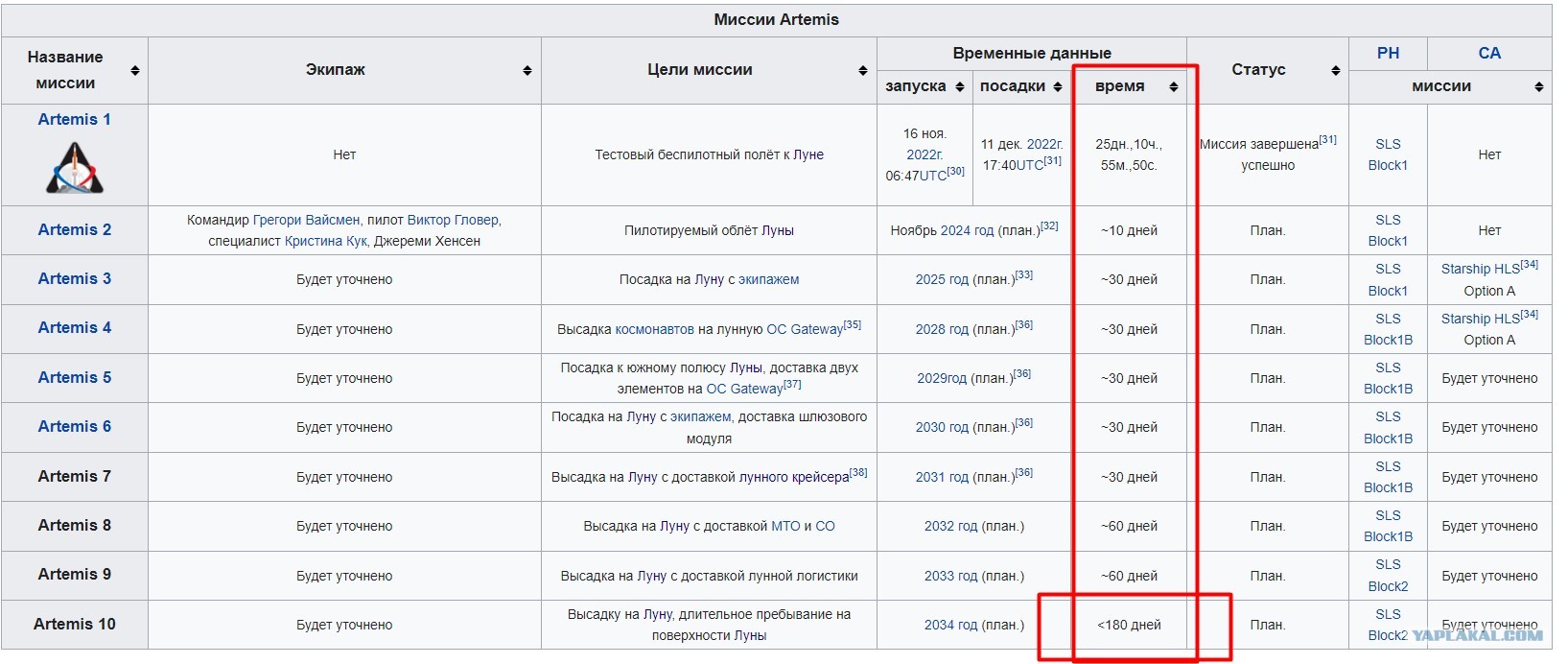
Task: Open the Artemis 3 link
Action: [x=75, y=278]
